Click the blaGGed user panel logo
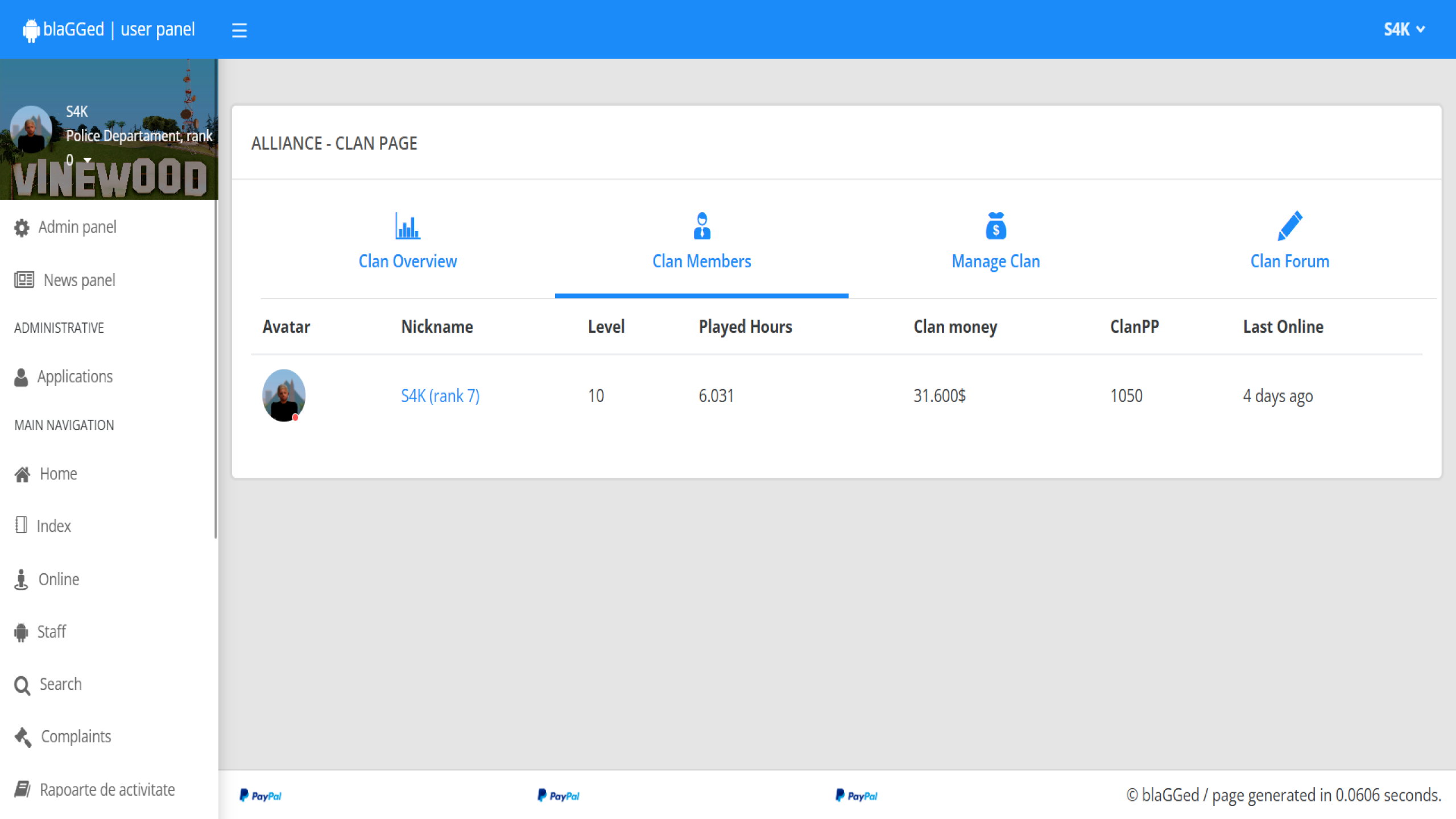Screen dimensions: 1456x819 pyautogui.click(x=109, y=30)
